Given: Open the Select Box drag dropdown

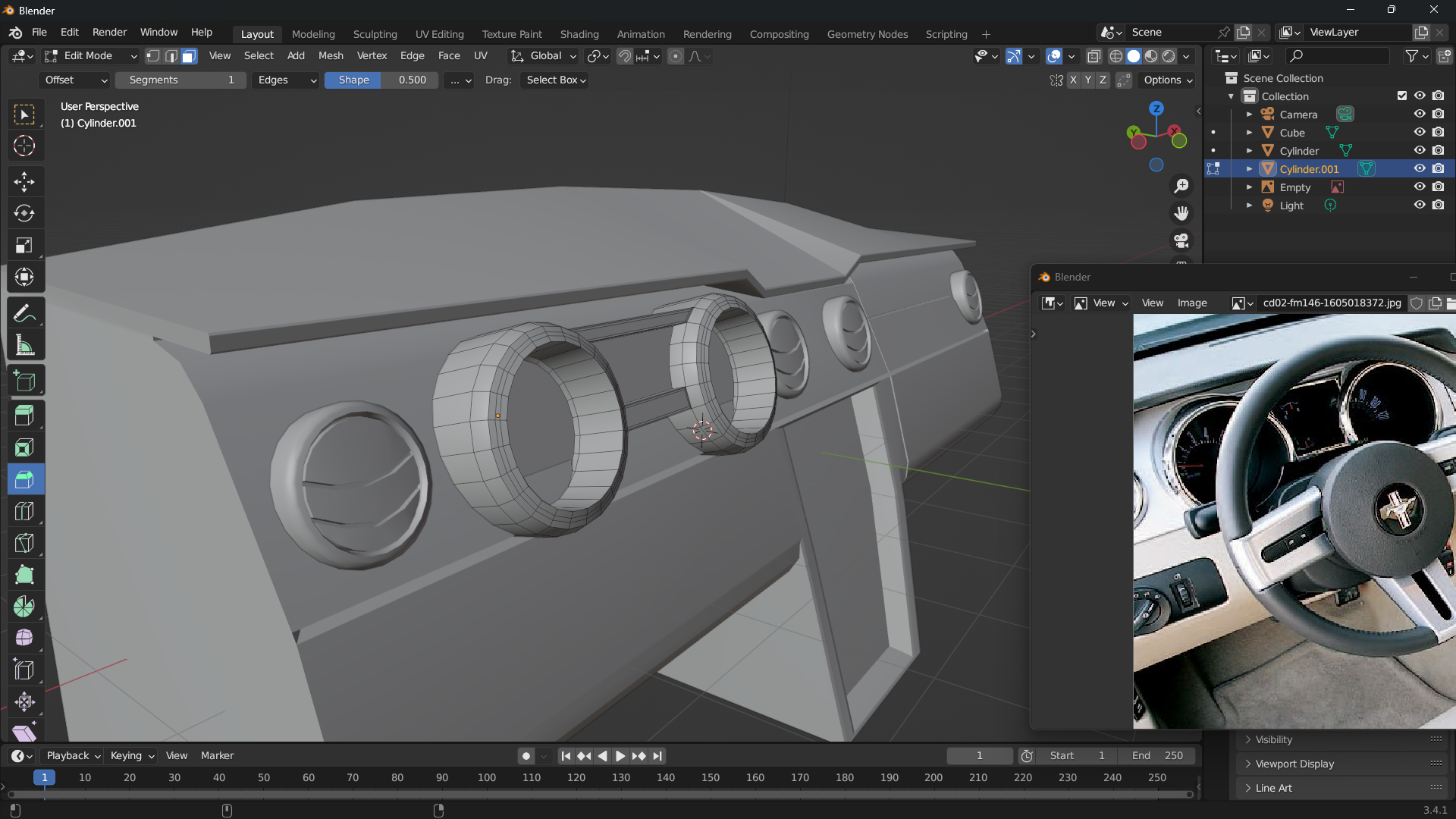Looking at the screenshot, I should point(556,80).
